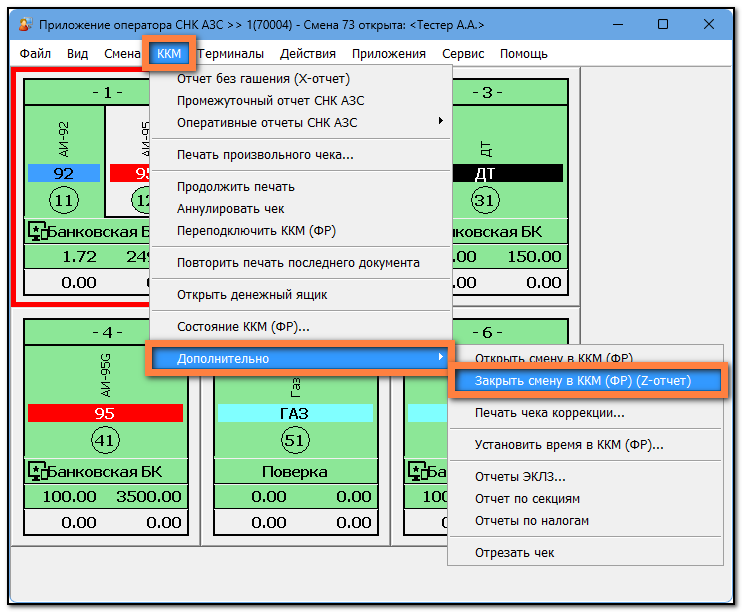Open the Файл menu
742x612 pixels.
35,54
